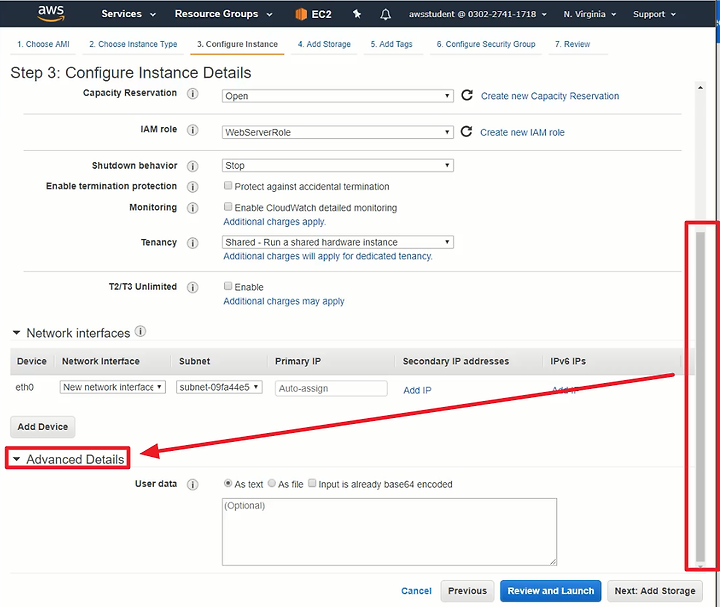The width and height of the screenshot is (720, 607).
Task: Open the Support menu
Action: 654,14
